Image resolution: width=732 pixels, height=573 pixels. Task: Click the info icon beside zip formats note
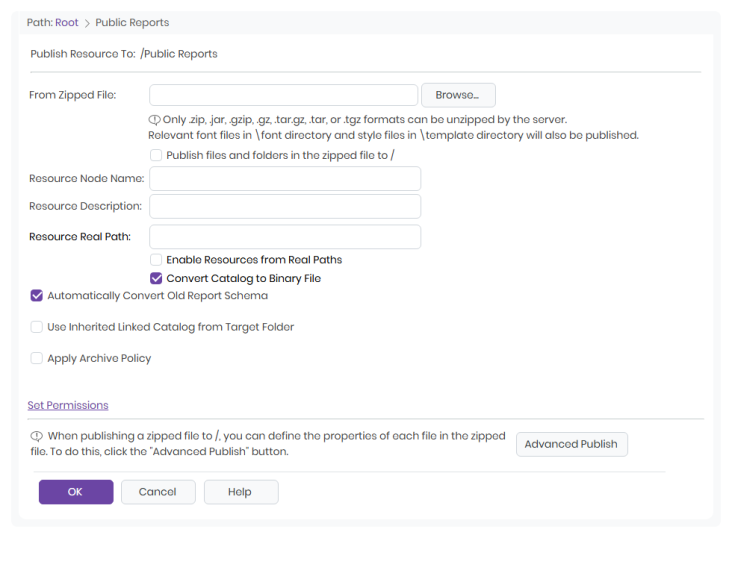[155, 120]
